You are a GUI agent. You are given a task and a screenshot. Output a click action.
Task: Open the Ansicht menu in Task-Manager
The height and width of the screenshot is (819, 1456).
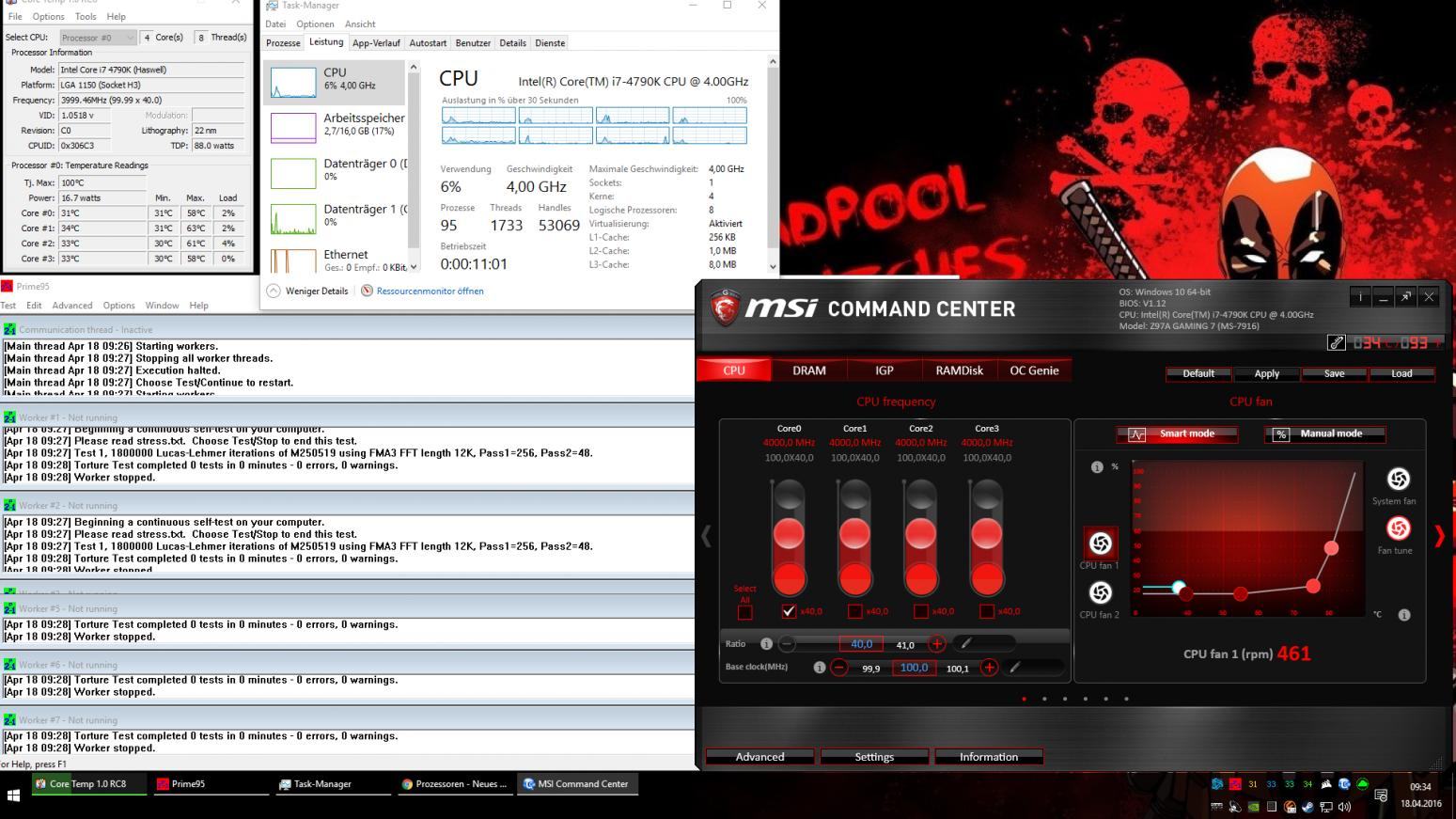coord(360,24)
